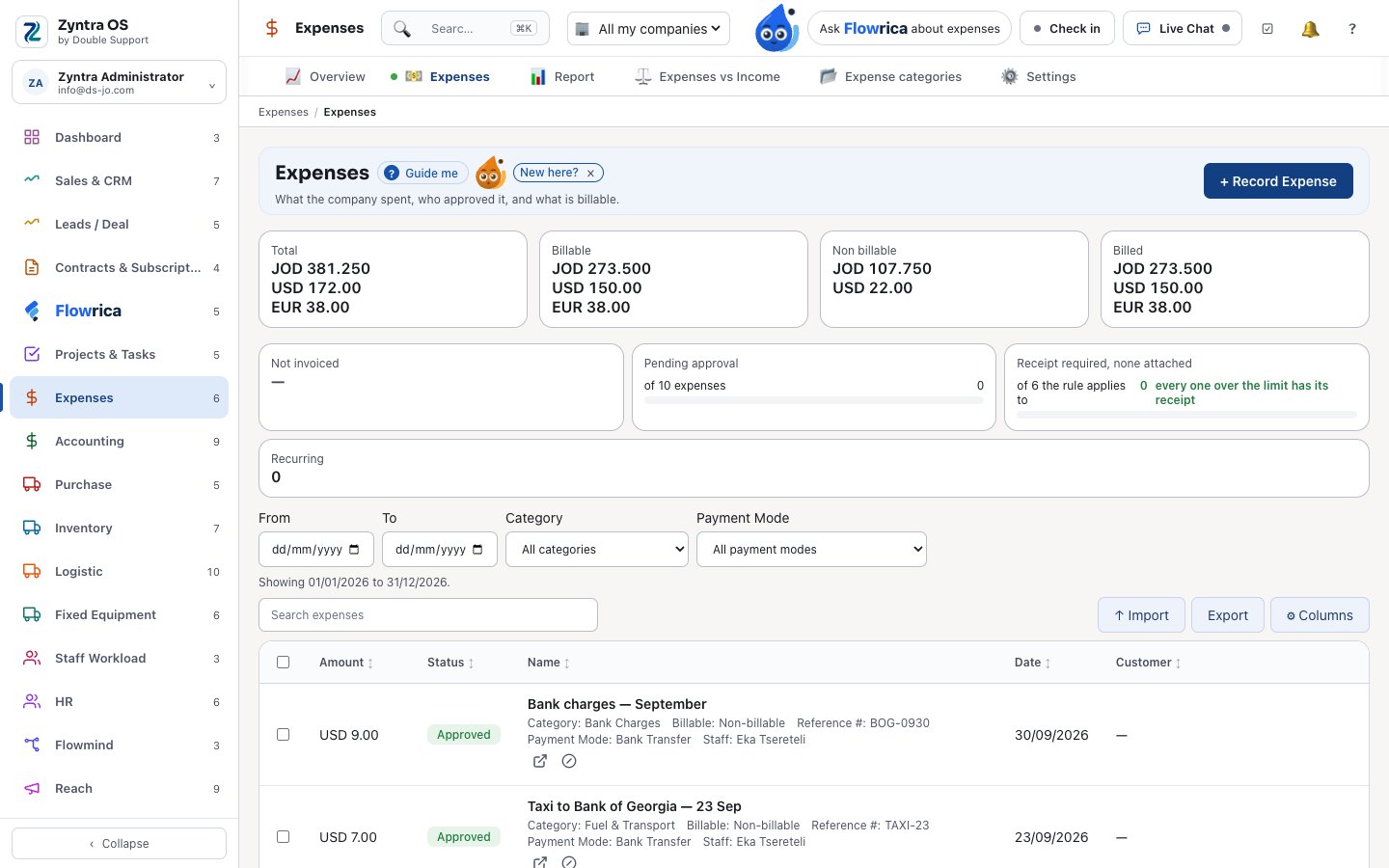This screenshot has width=1389, height=868.
Task: Tick the select-all checkbox in table header
Action: 284,663
